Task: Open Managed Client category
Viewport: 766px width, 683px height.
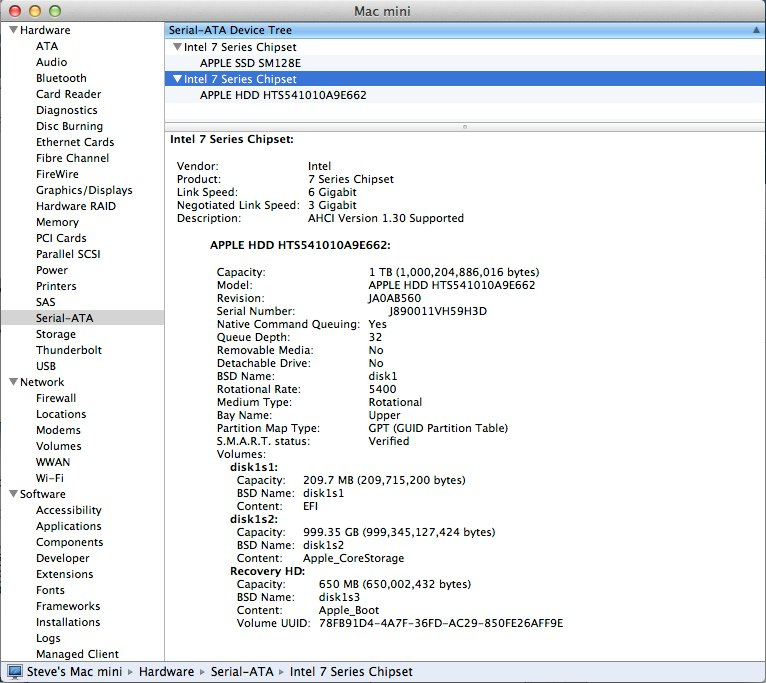Action: coord(77,654)
